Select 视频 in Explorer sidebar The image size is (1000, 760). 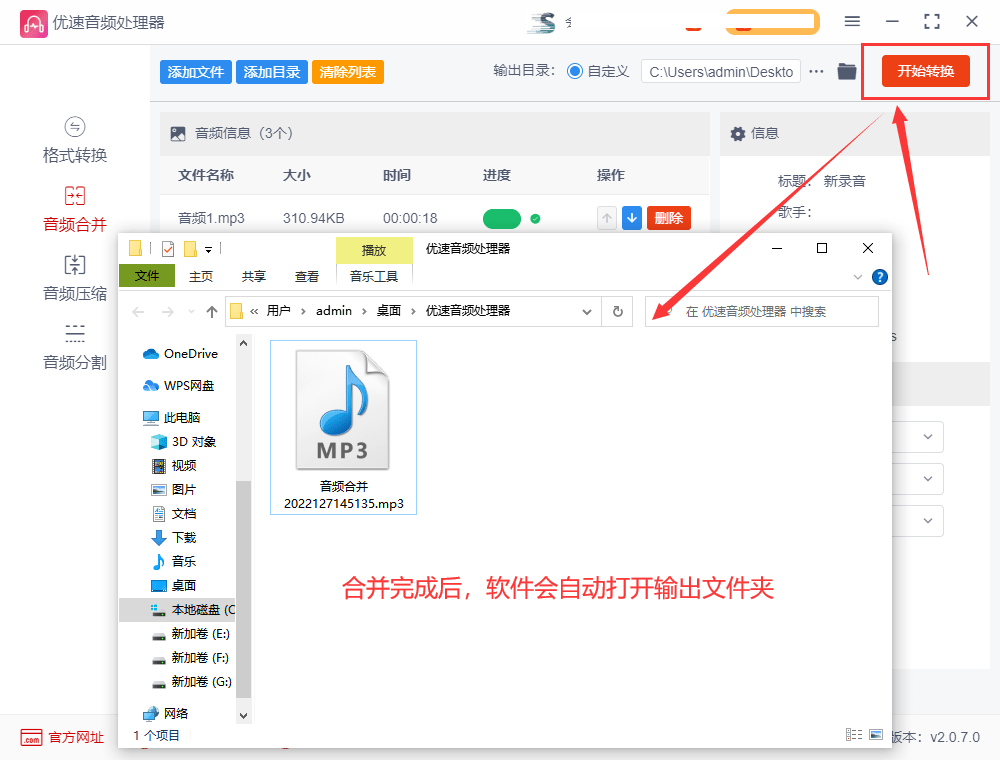174,465
